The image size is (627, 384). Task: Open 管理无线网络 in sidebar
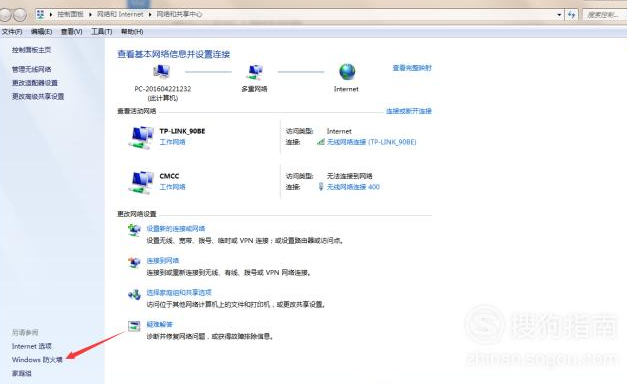31,69
